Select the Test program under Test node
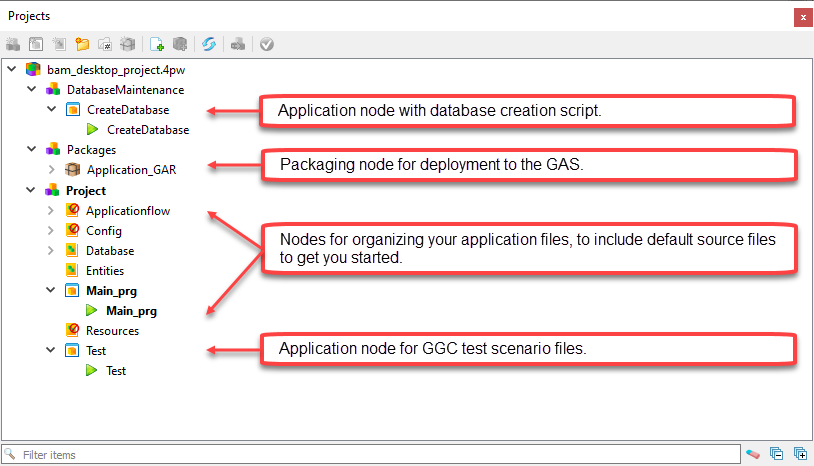This screenshot has height=466, width=814. 115,371
